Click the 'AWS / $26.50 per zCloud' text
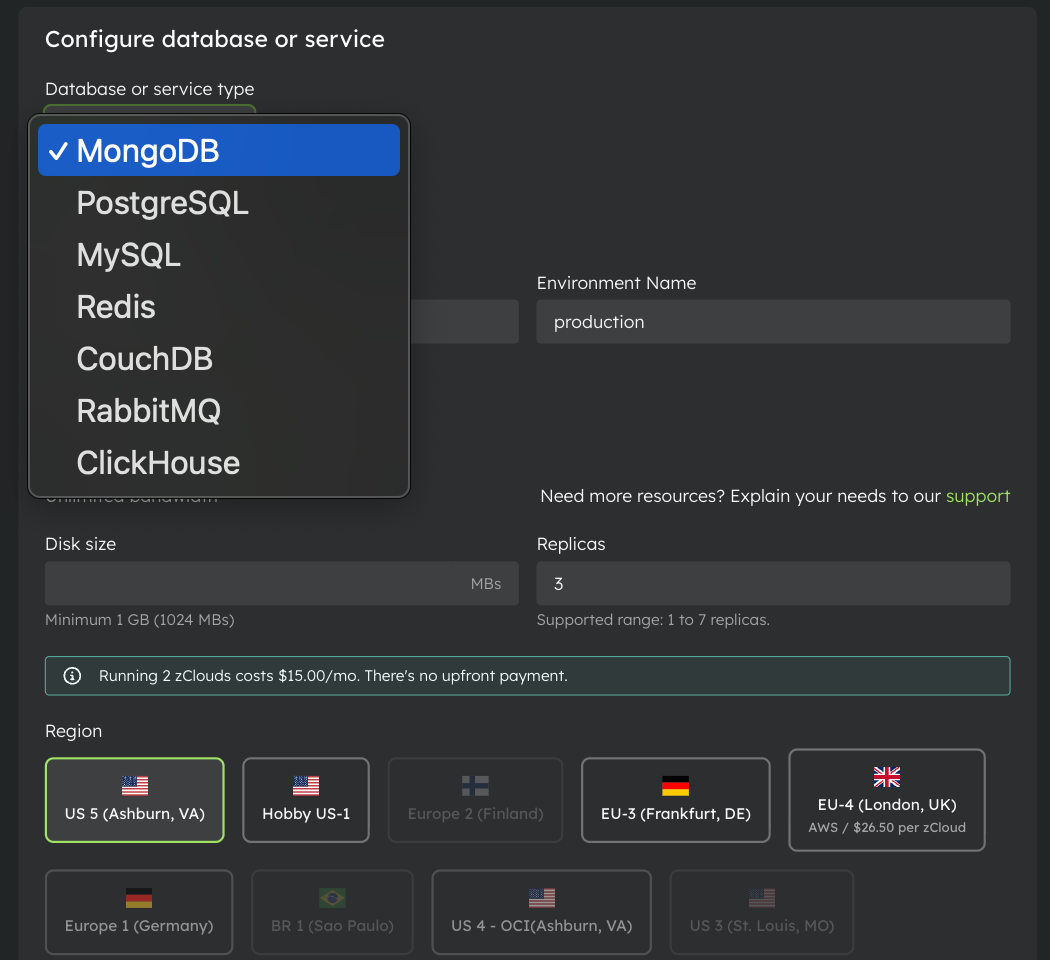 887,827
